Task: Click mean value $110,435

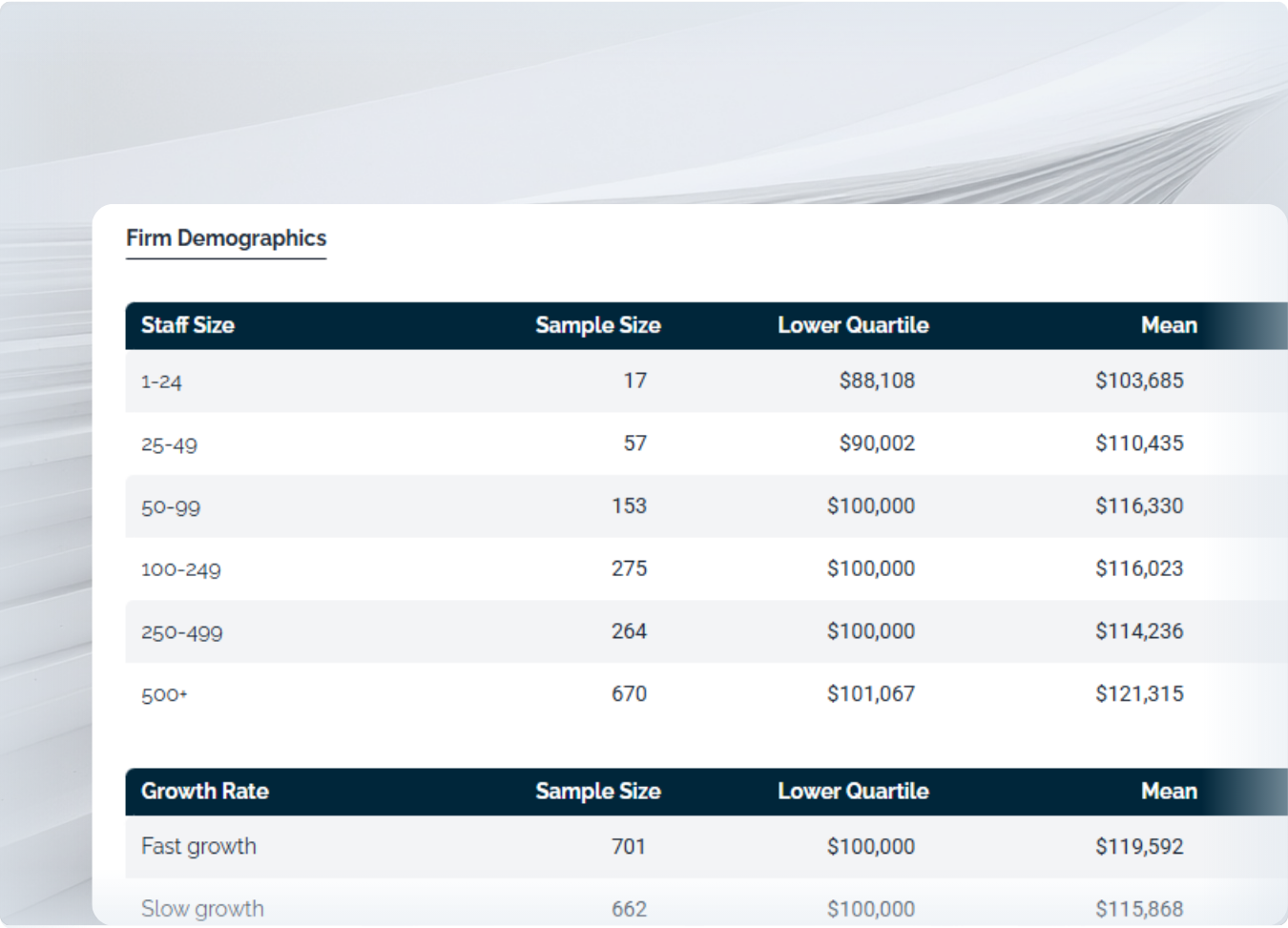Action: (x=1139, y=443)
